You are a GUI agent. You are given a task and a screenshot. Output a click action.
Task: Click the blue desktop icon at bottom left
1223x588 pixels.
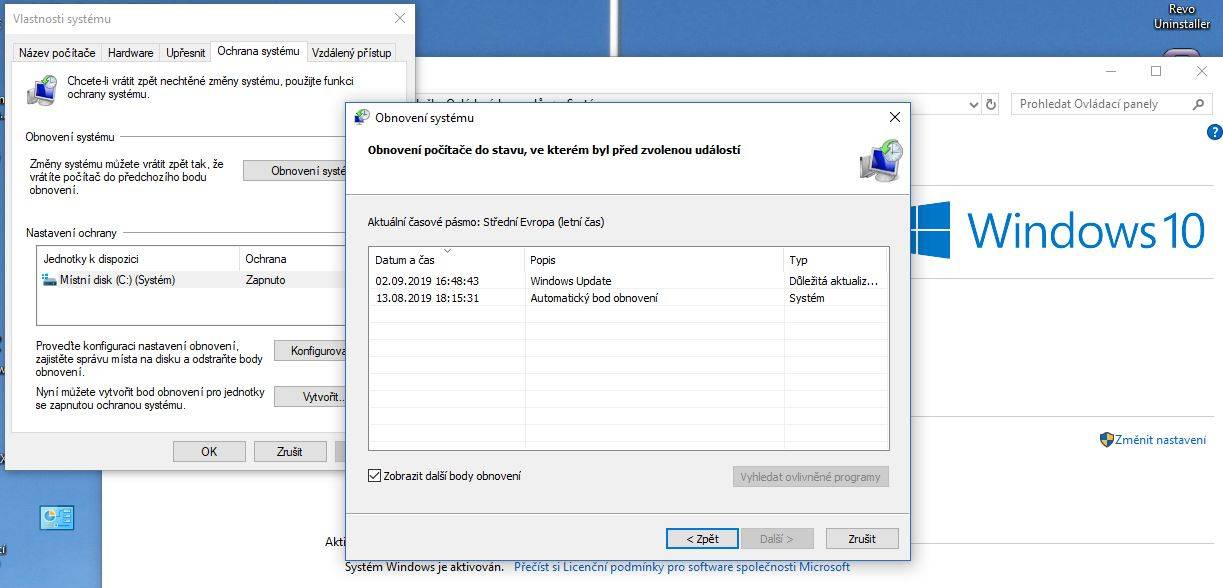[57, 517]
